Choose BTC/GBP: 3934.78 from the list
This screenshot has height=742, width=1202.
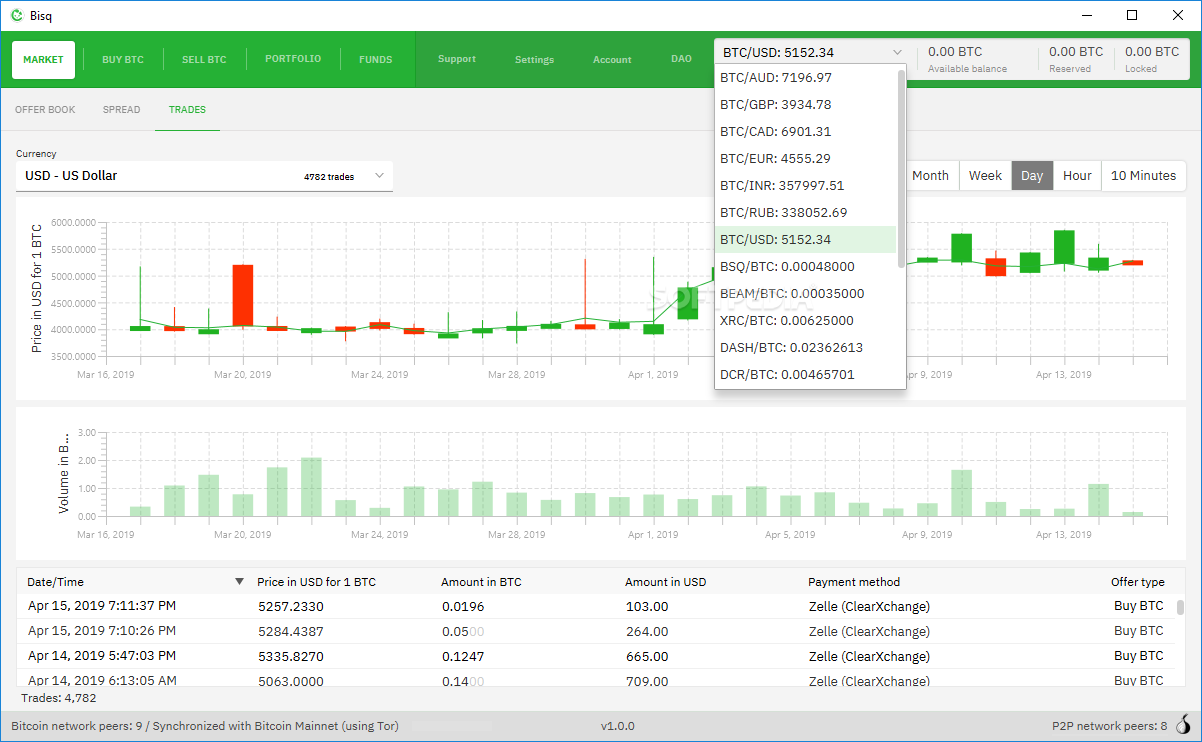pos(806,104)
